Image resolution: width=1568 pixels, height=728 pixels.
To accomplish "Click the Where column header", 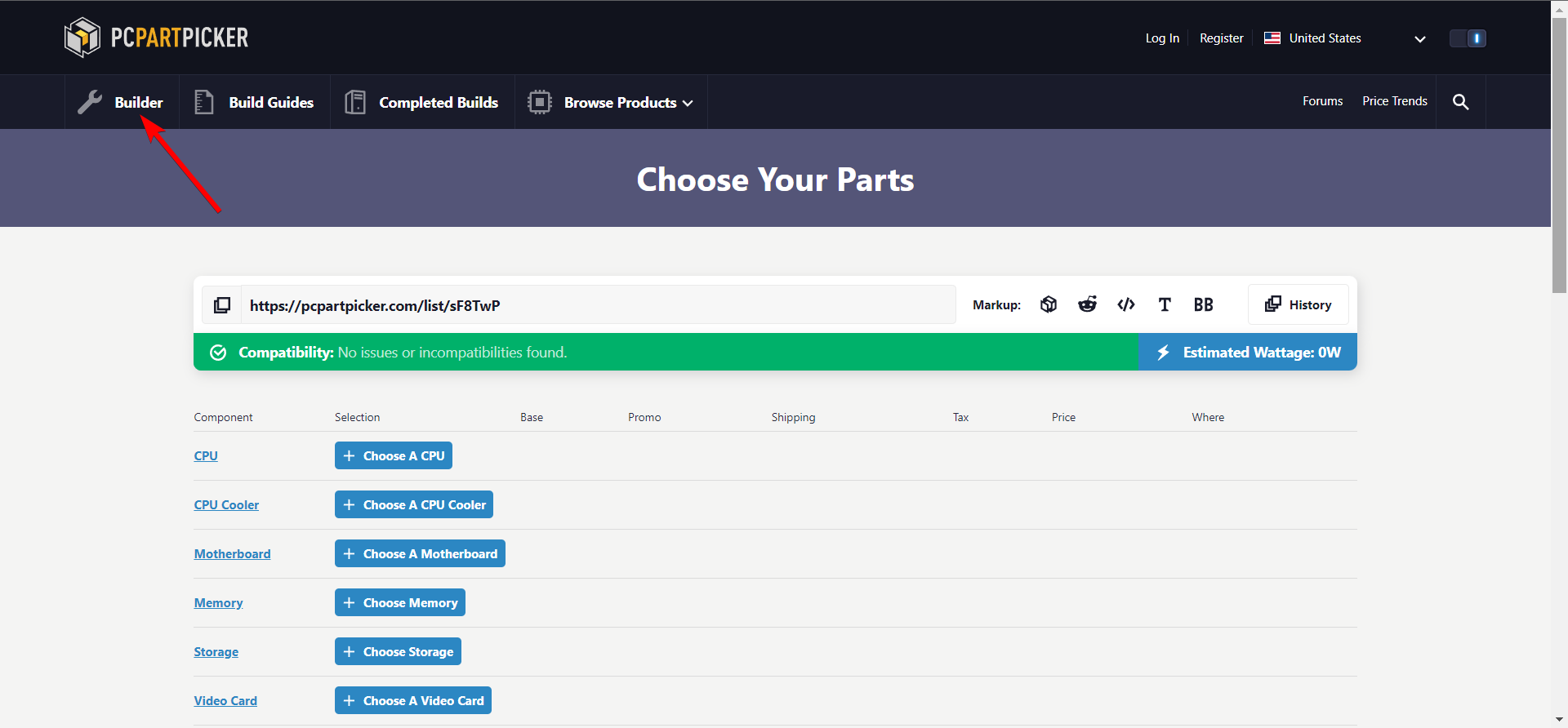I will pyautogui.click(x=1208, y=417).
